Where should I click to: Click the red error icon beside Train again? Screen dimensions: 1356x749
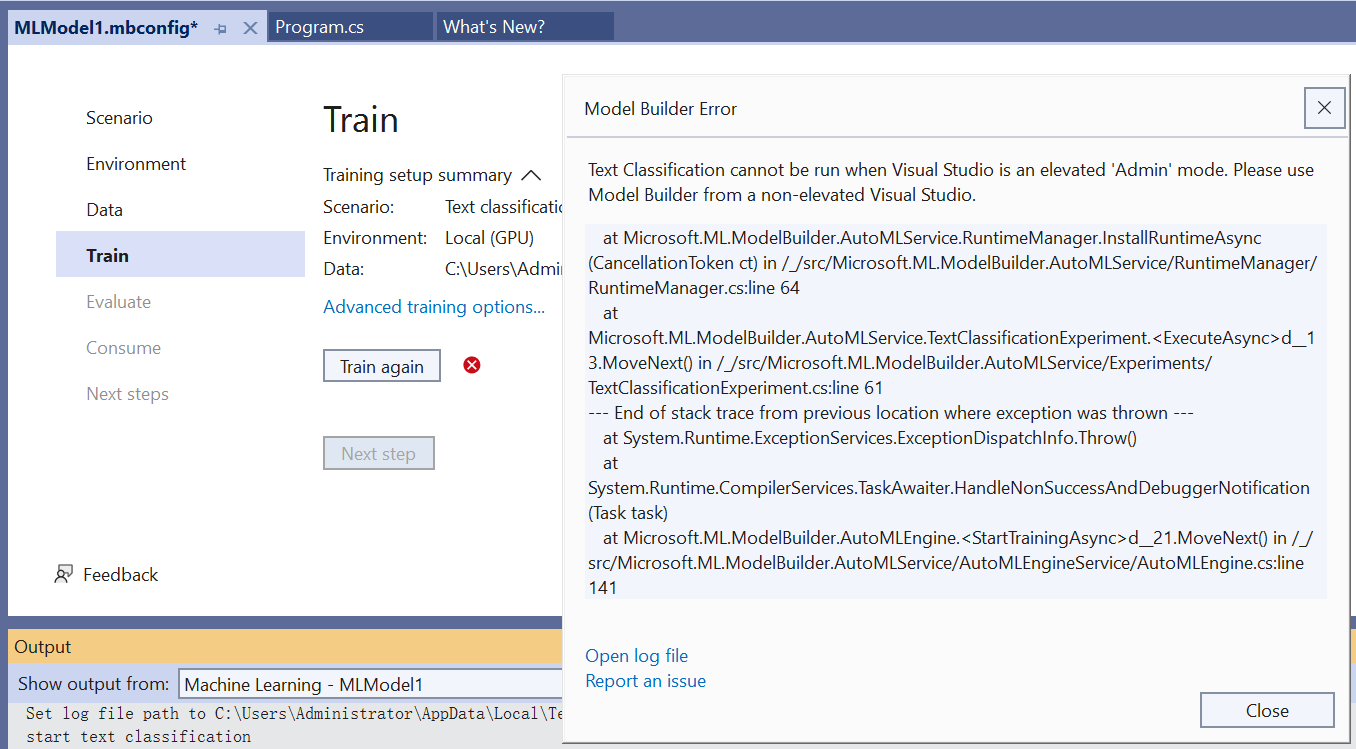point(471,365)
